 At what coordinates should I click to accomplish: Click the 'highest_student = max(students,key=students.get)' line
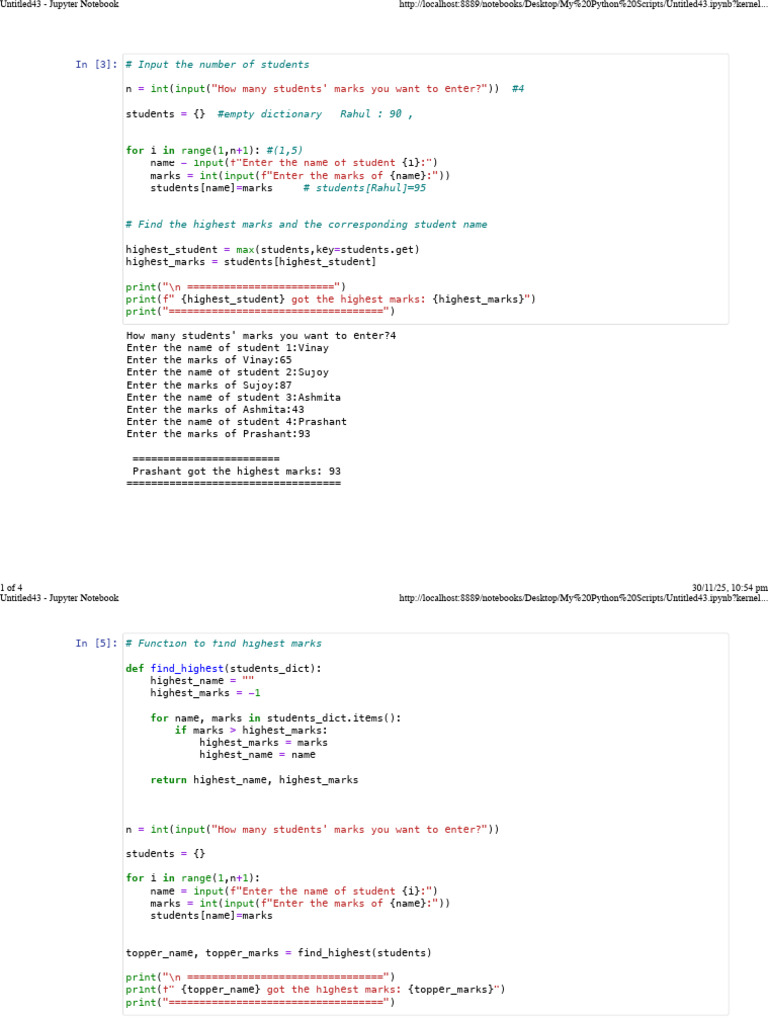tap(272, 249)
